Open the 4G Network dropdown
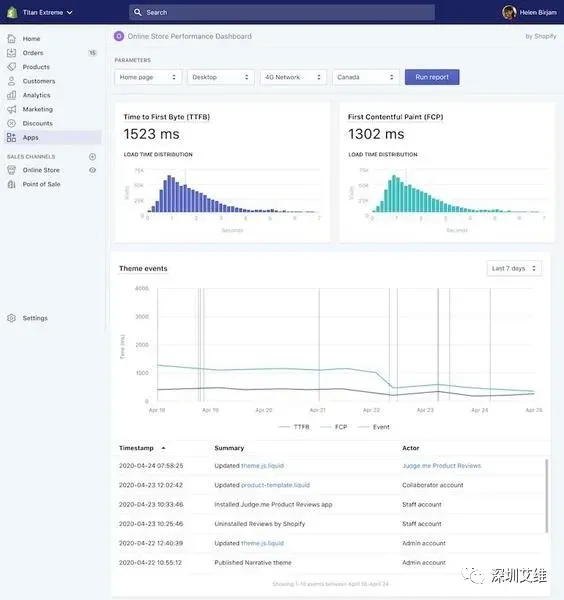 (x=293, y=77)
